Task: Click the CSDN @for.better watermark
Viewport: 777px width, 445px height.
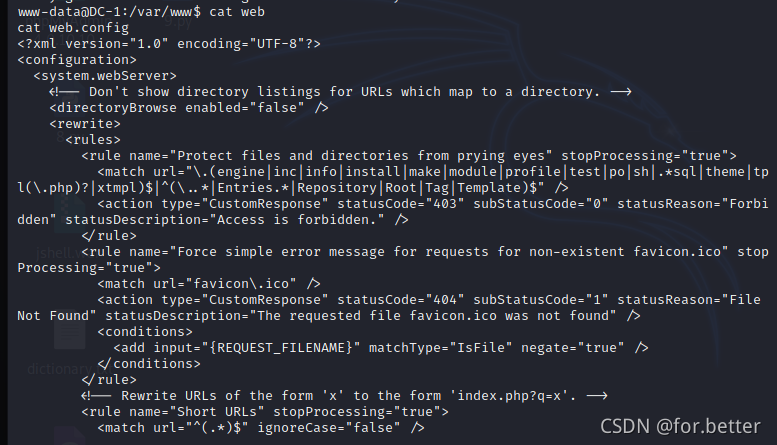Action: coord(680,426)
